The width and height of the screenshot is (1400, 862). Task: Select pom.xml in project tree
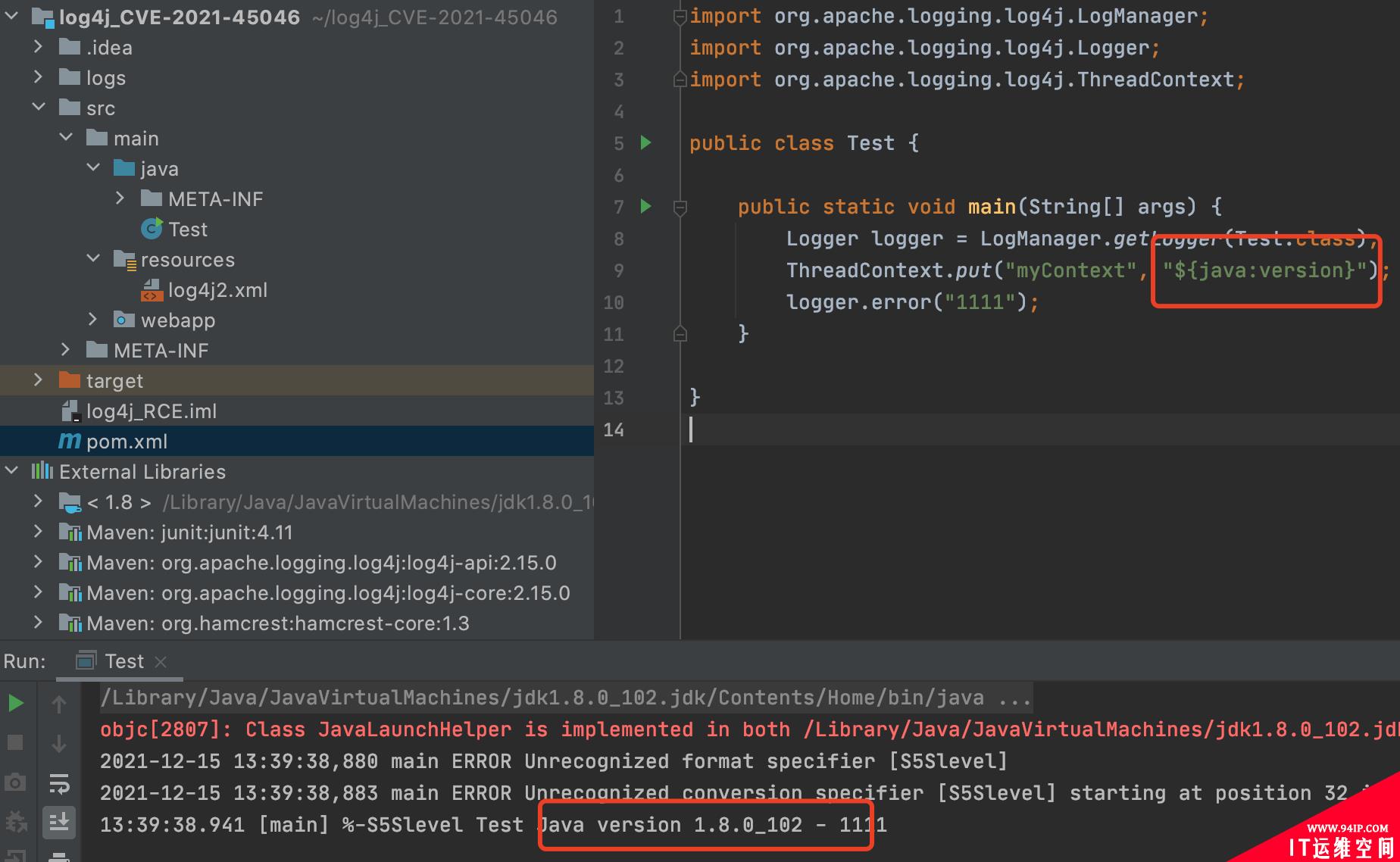[x=297, y=441]
